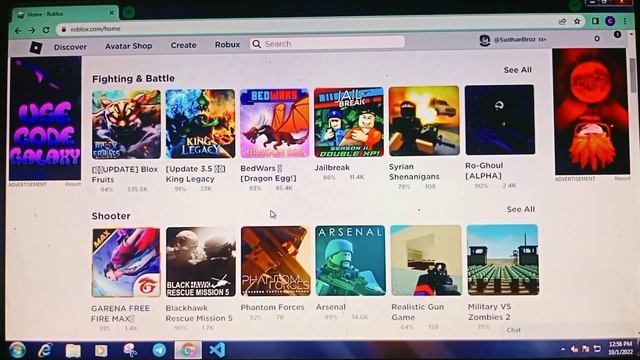
Task: Open the Discover page
Action: [x=70, y=47]
